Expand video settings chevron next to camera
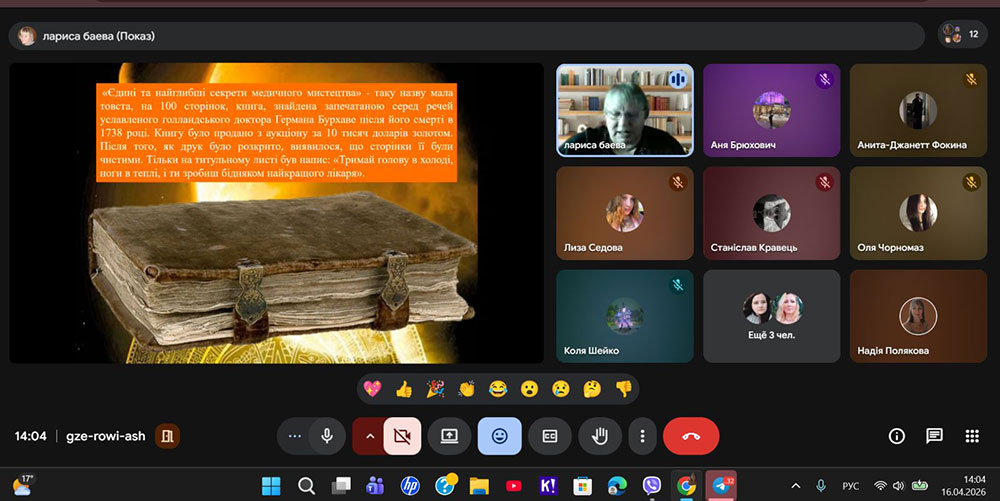The width and height of the screenshot is (1000, 501). click(x=369, y=436)
